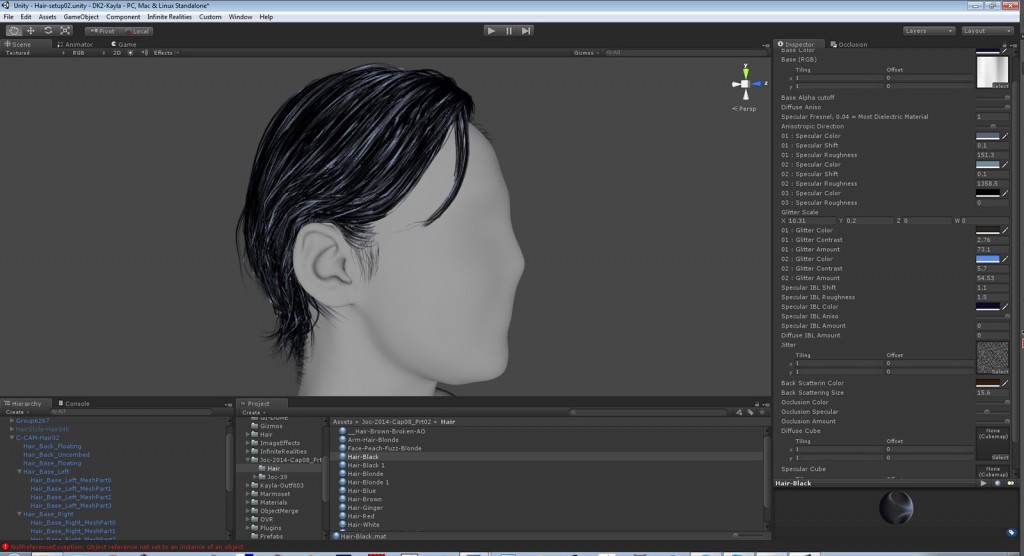
Task: Click Select on Base (RGB) texture
Action: [999, 86]
